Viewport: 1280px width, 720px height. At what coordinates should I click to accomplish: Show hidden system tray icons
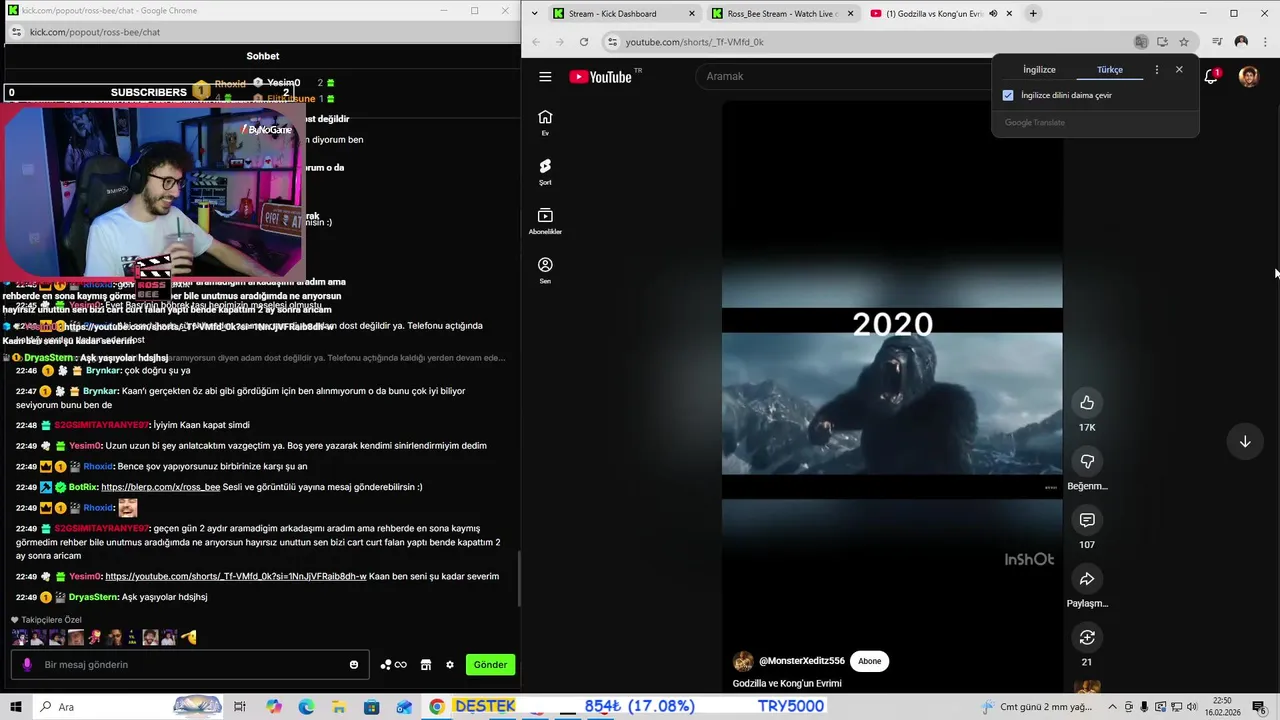point(1112,707)
